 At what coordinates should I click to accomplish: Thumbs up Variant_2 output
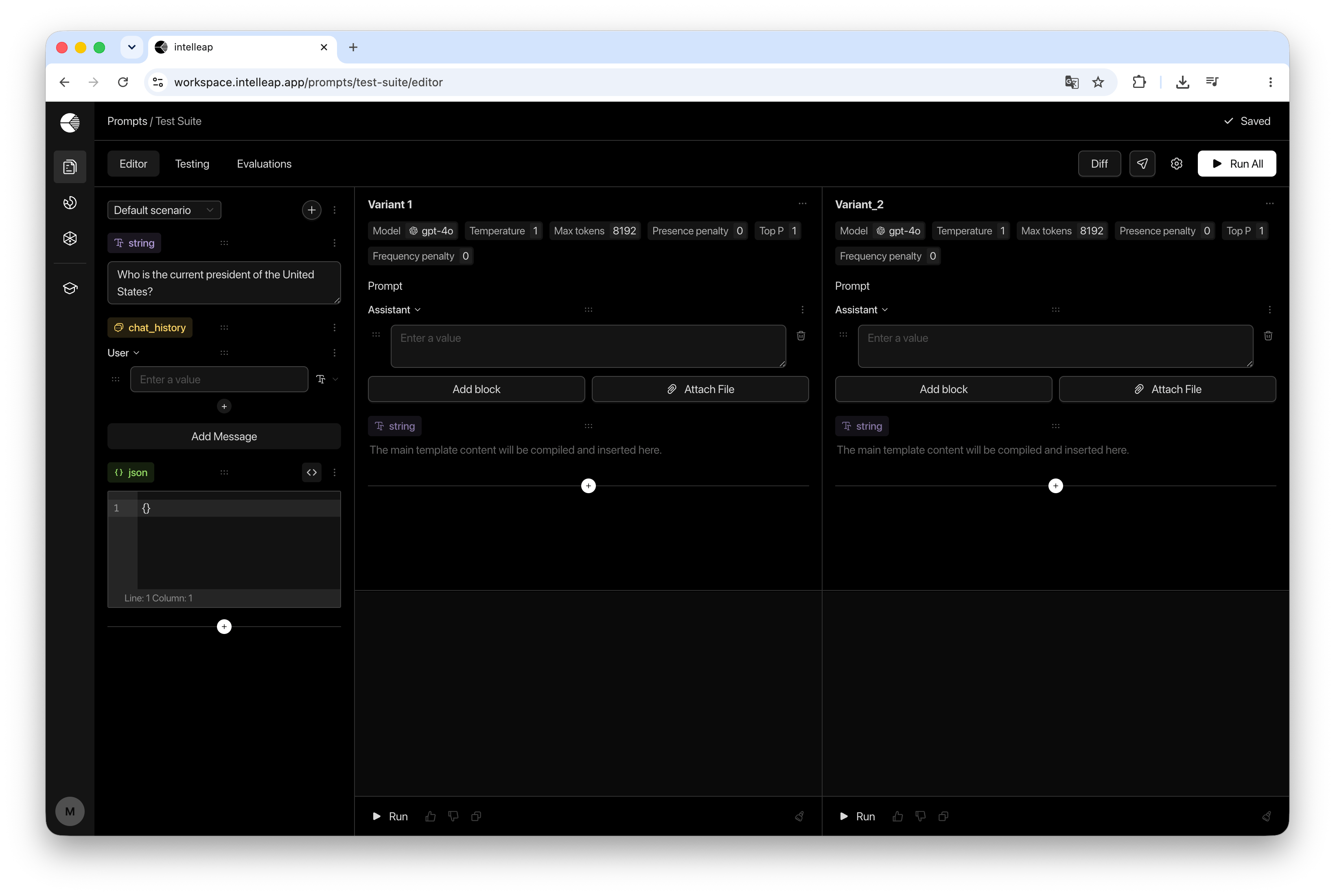coord(898,817)
